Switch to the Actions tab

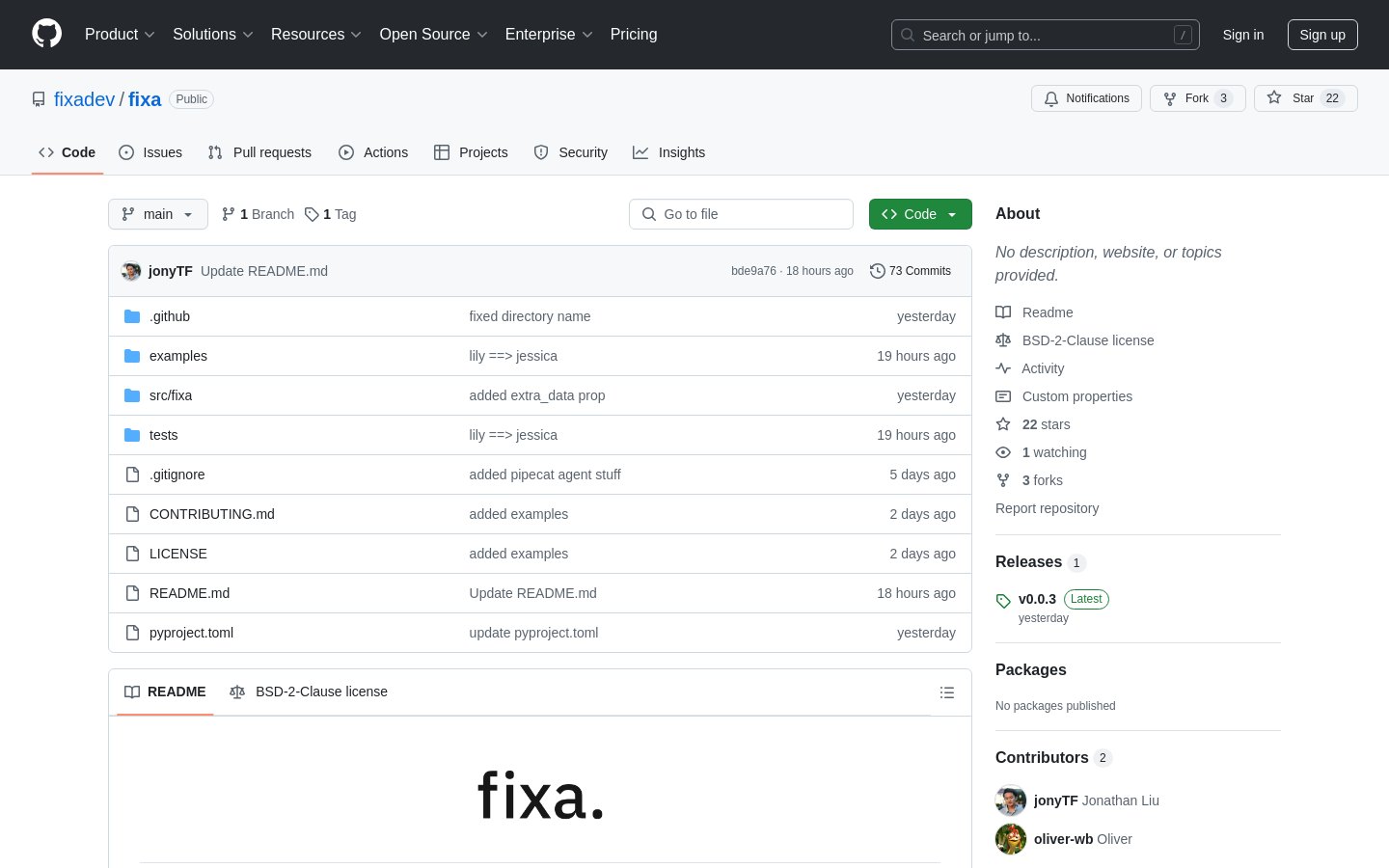(x=373, y=152)
